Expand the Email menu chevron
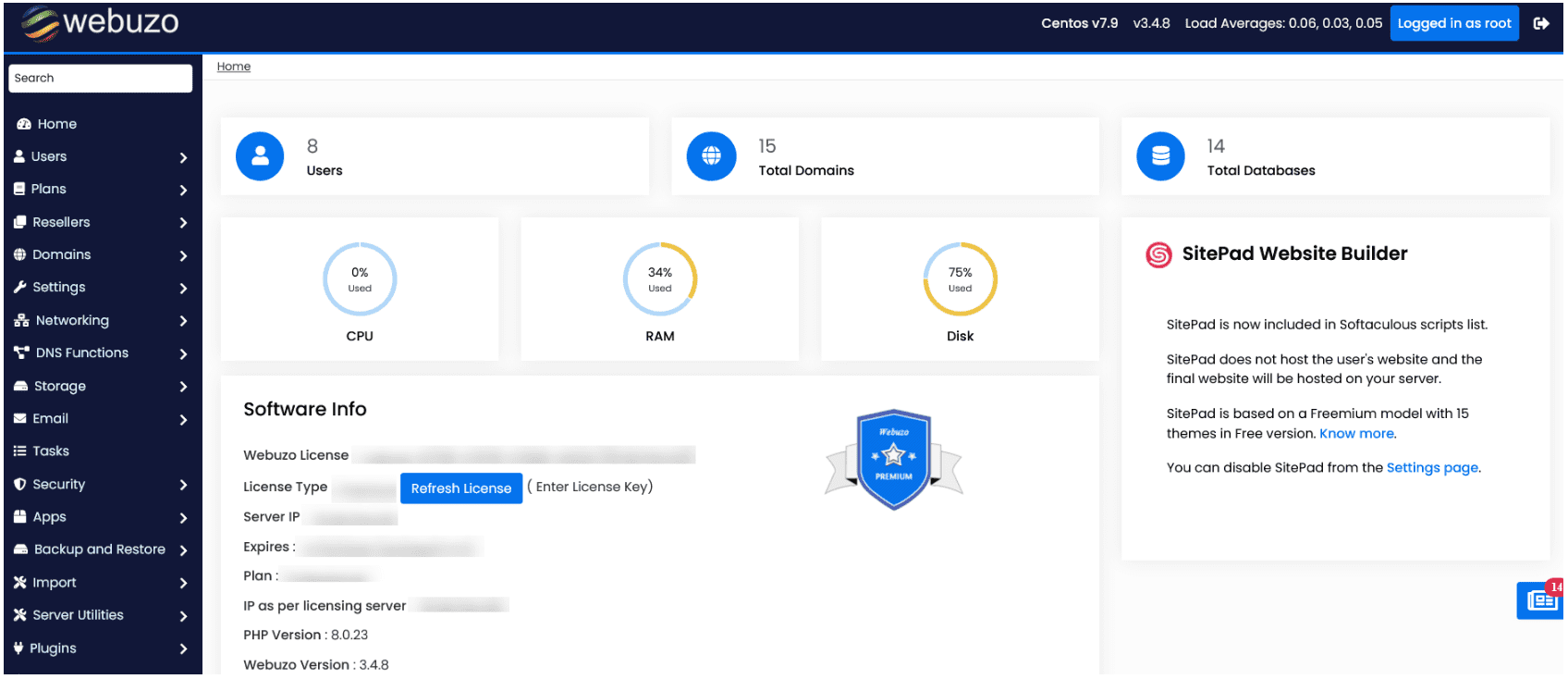 (x=183, y=419)
